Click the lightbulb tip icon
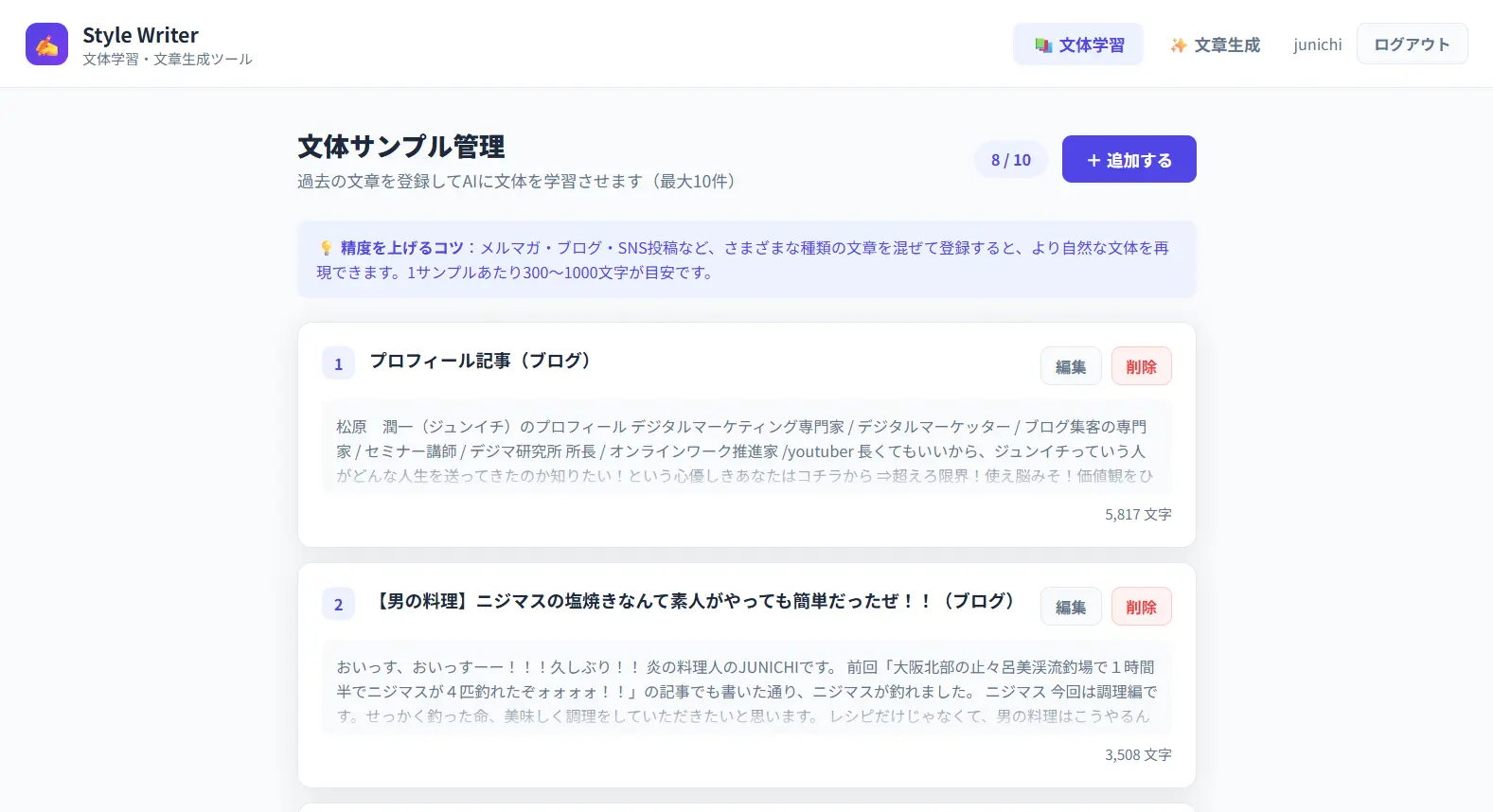The image size is (1493, 812). [x=326, y=248]
